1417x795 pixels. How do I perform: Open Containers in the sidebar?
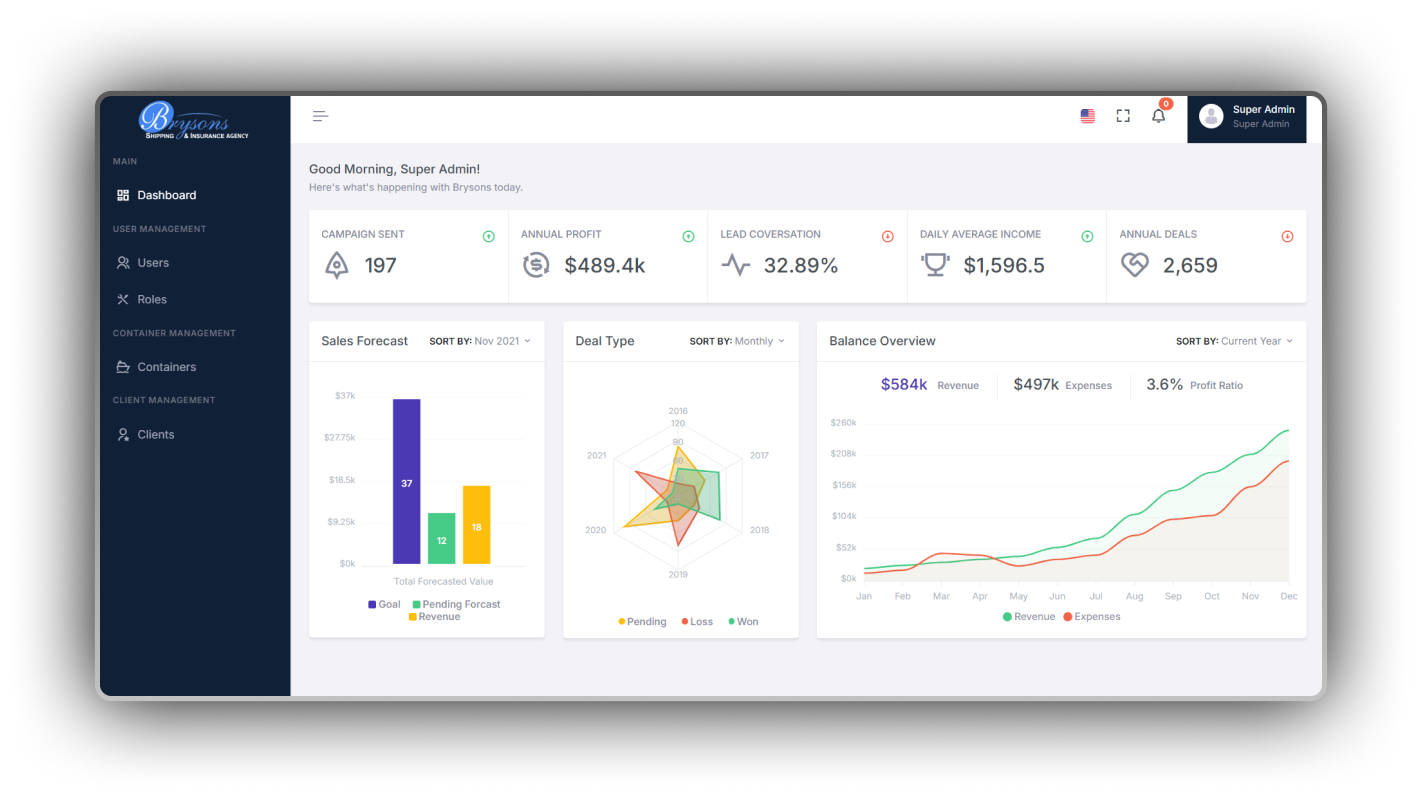[x=166, y=367]
